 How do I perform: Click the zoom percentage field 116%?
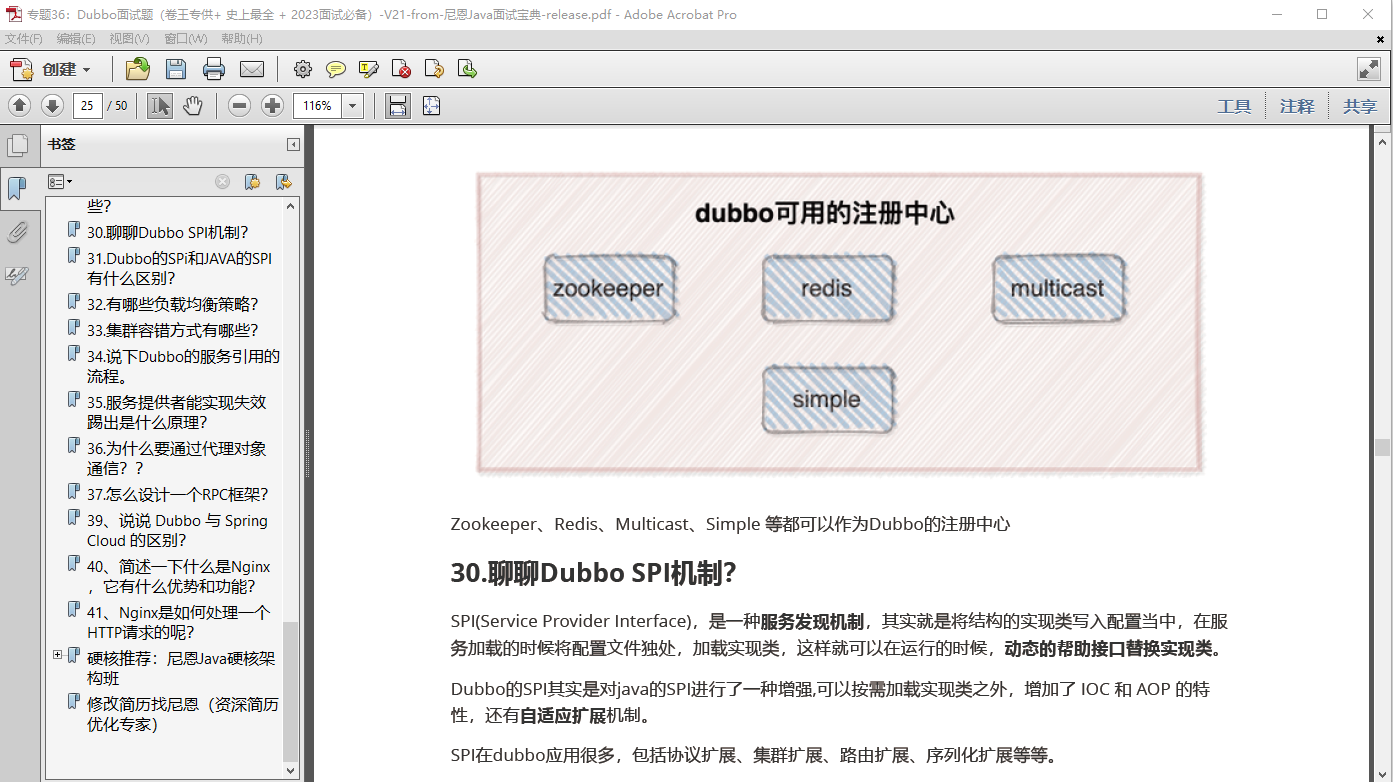click(317, 105)
